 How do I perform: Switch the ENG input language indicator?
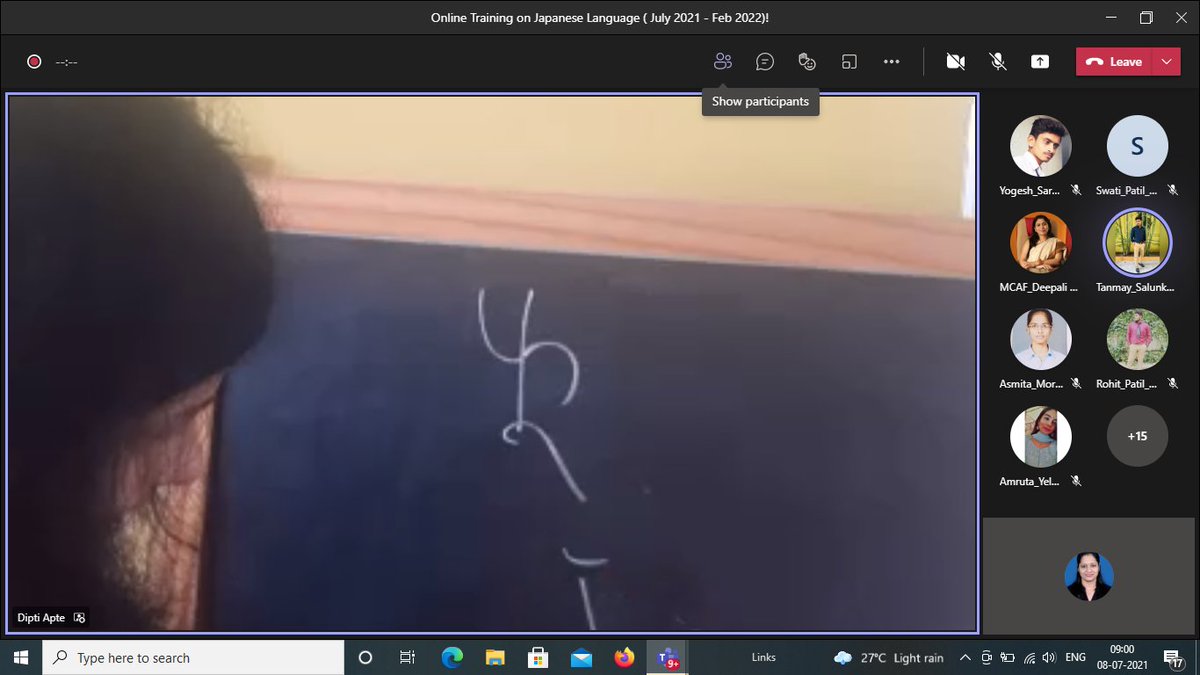click(x=1076, y=657)
